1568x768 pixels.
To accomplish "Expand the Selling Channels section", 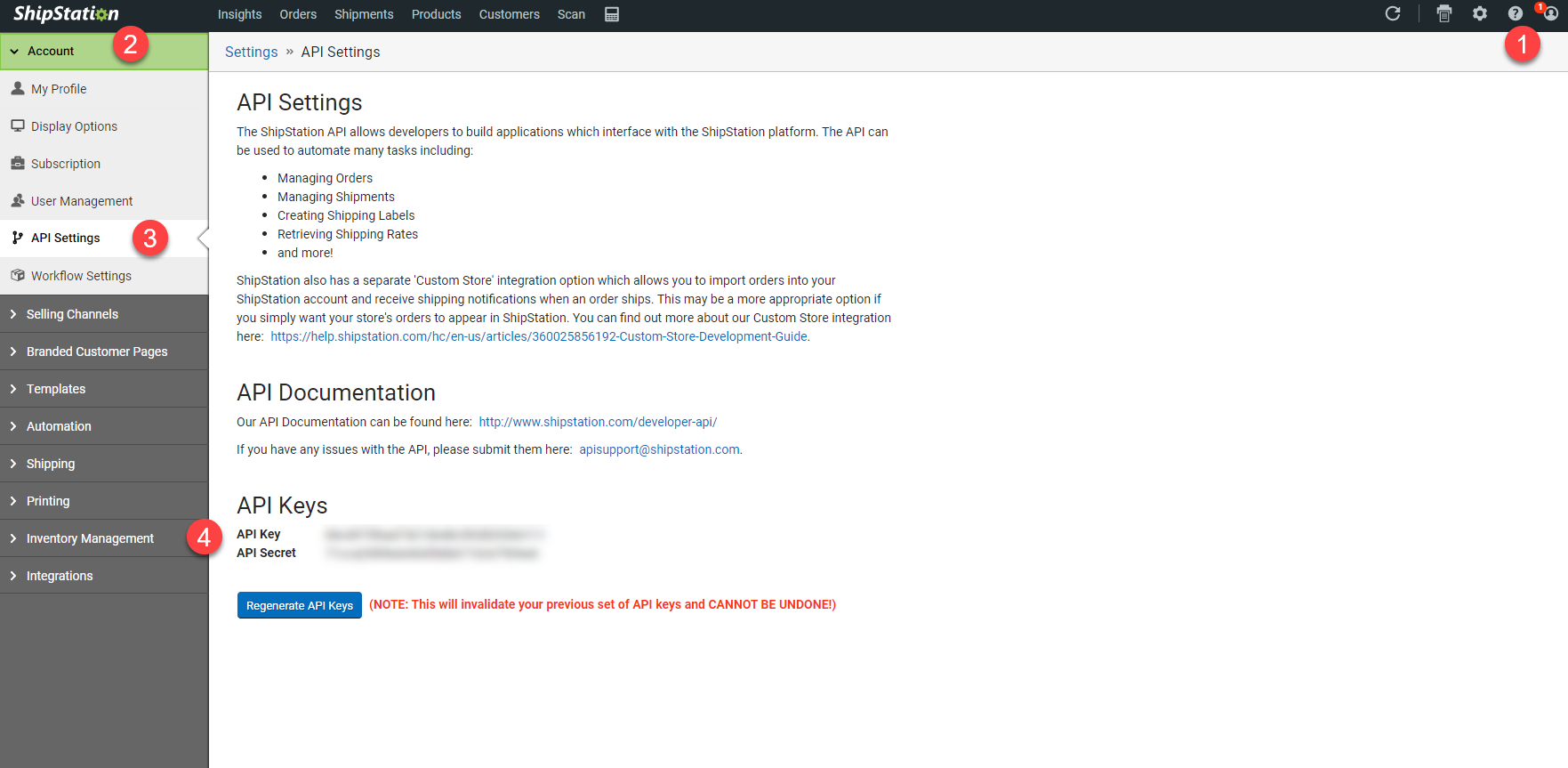I will pyautogui.click(x=104, y=314).
